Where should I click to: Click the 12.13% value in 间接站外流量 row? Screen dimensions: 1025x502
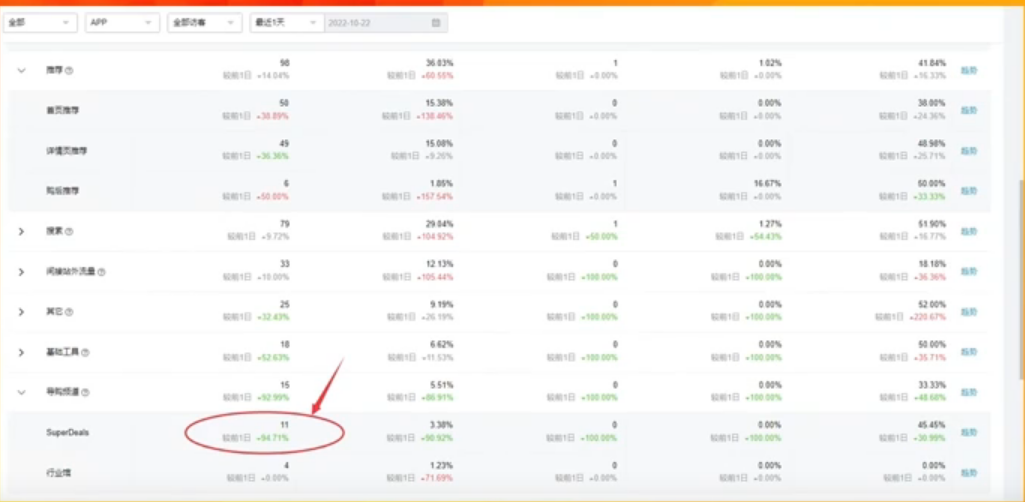439,264
